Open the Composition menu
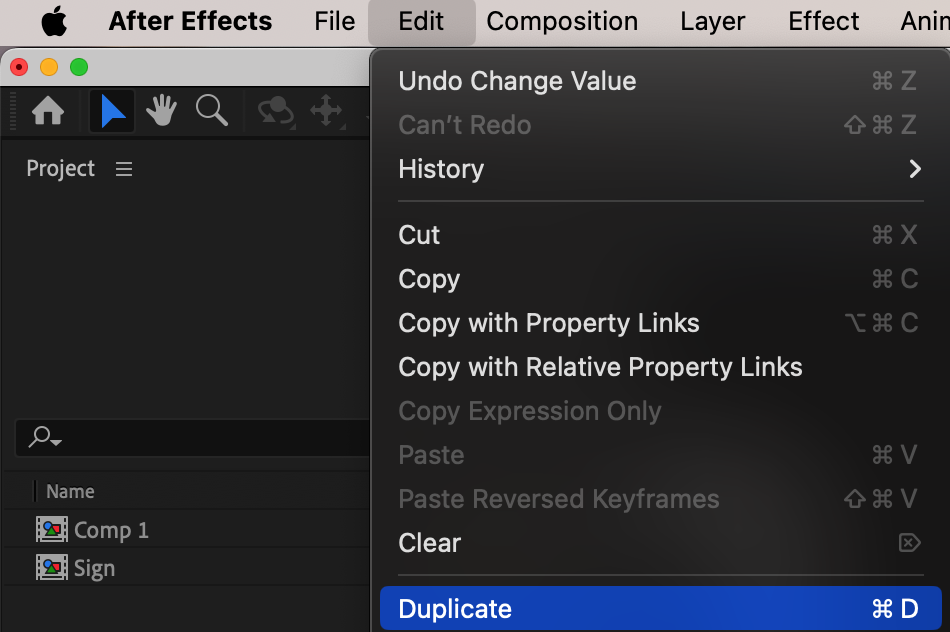 pyautogui.click(x=562, y=21)
